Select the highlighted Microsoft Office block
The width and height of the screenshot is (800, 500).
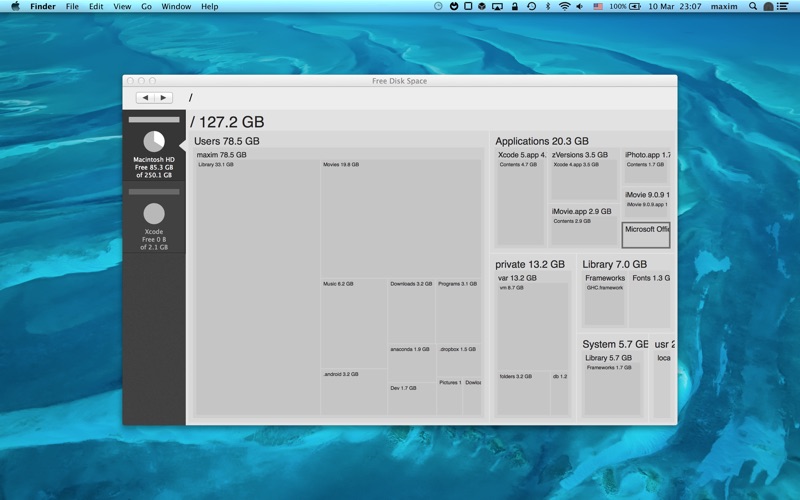[646, 235]
